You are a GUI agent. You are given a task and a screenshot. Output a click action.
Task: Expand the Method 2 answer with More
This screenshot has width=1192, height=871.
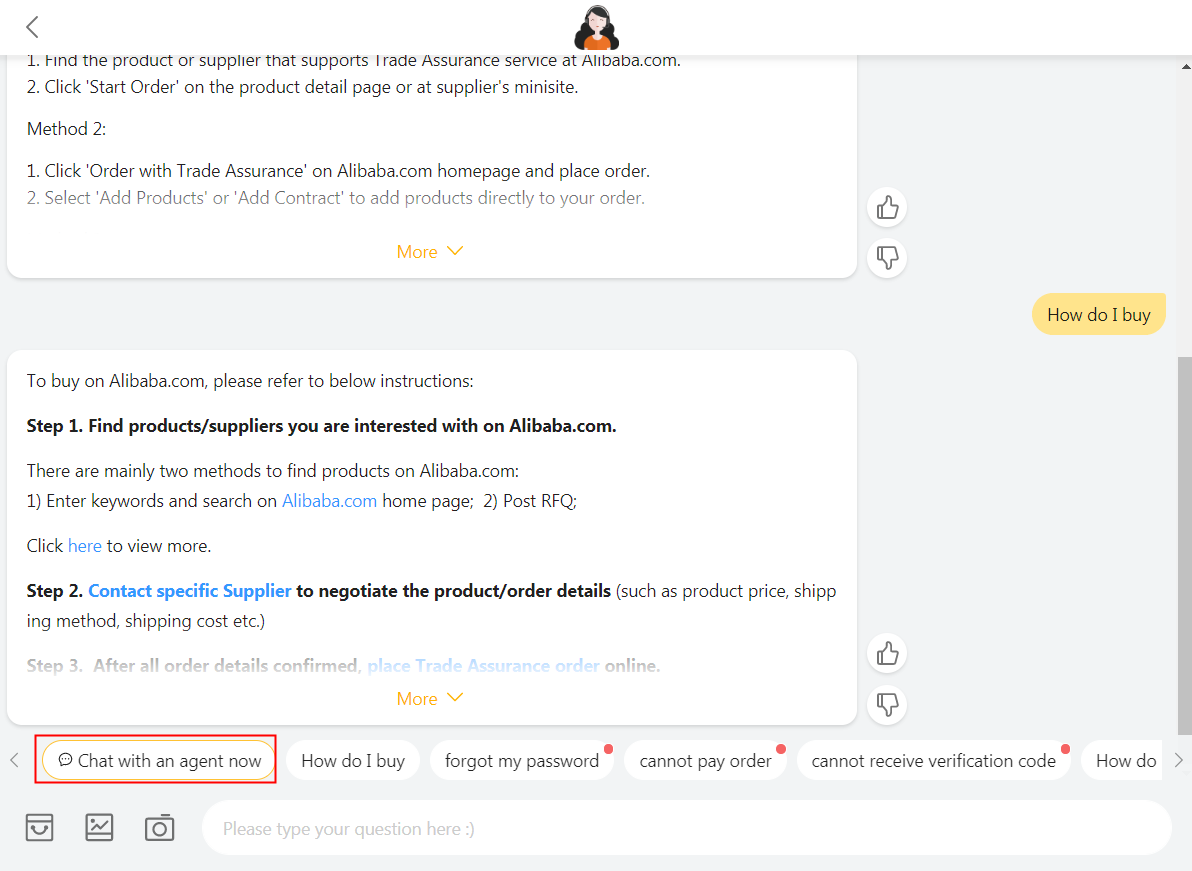(x=430, y=252)
